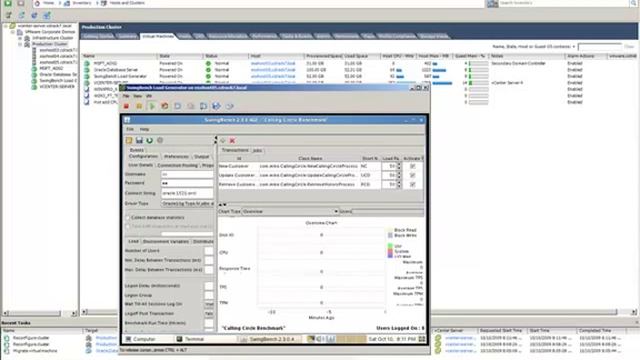Open the Summary tab of Production Cluster
Image resolution: width=640 pixels, height=360 pixels.
click(x=127, y=36)
